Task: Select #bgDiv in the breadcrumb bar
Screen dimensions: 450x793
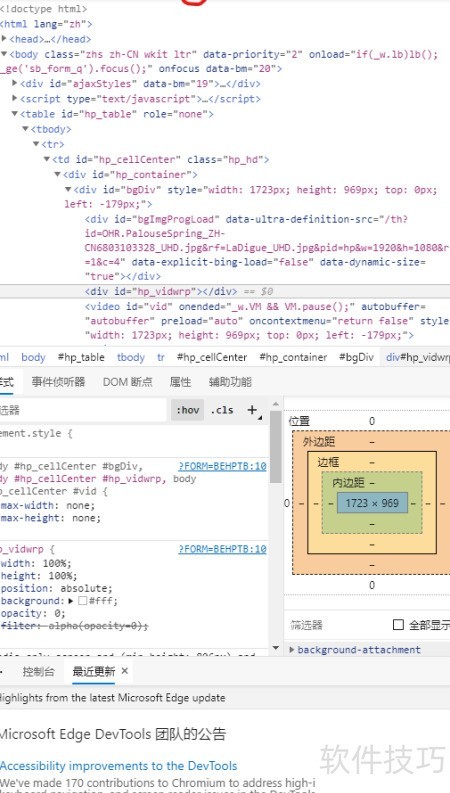Action: [x=356, y=357]
